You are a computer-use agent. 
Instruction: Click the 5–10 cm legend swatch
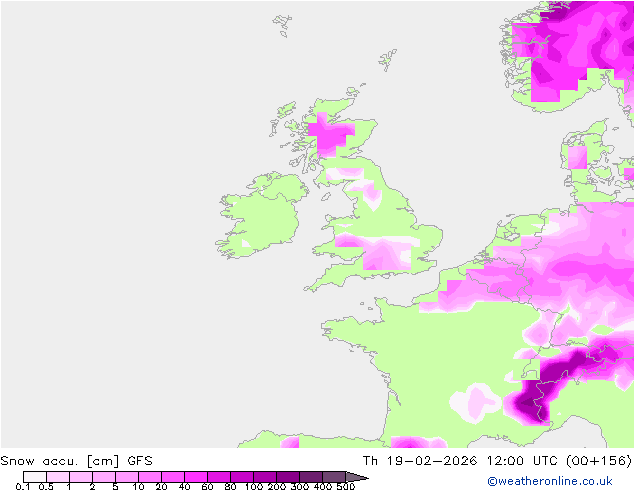pyautogui.click(x=127, y=477)
